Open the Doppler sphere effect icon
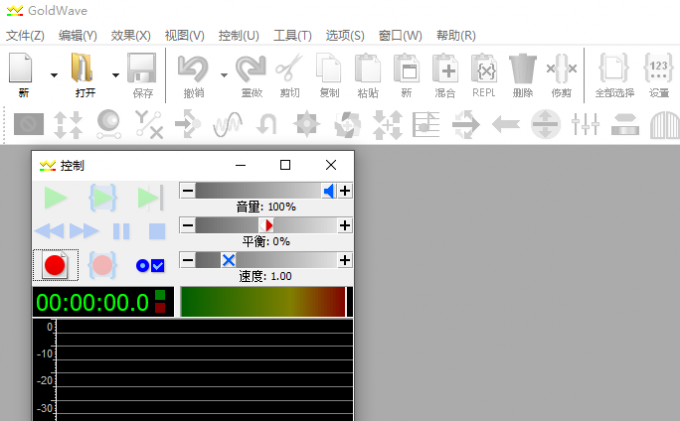 108,124
